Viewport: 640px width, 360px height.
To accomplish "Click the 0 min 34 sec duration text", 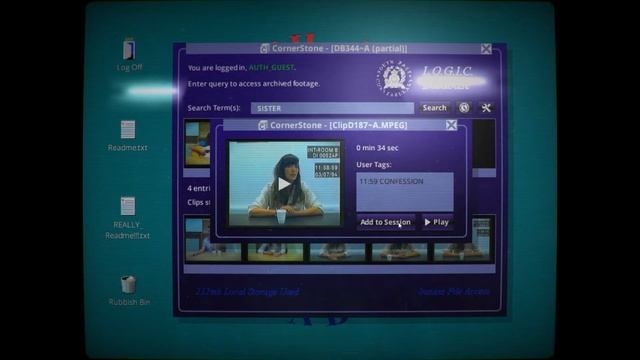I will tap(377, 148).
